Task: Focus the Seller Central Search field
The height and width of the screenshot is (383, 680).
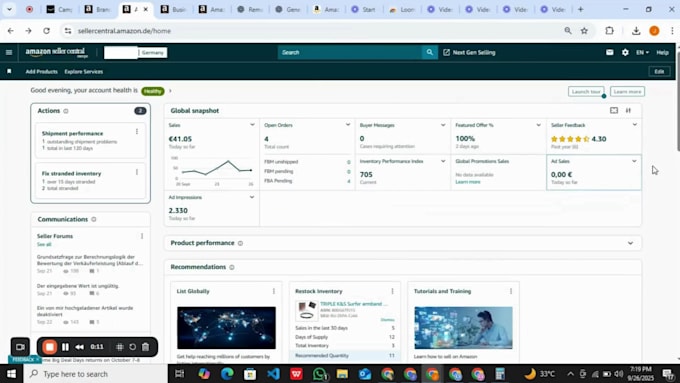Action: 350,52
